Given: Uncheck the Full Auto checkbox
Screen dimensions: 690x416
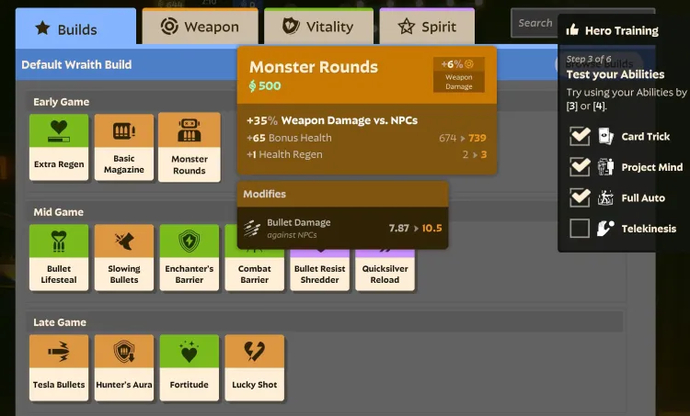Looking at the screenshot, I should 579,197.
